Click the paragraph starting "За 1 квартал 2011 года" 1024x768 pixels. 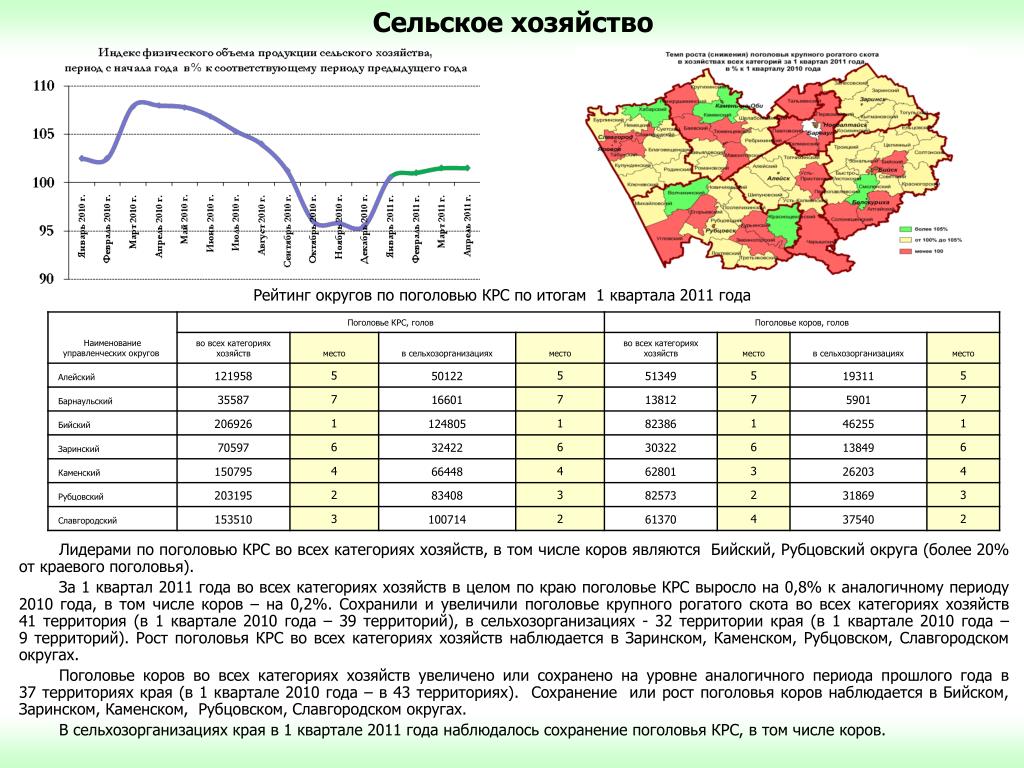coord(514,621)
